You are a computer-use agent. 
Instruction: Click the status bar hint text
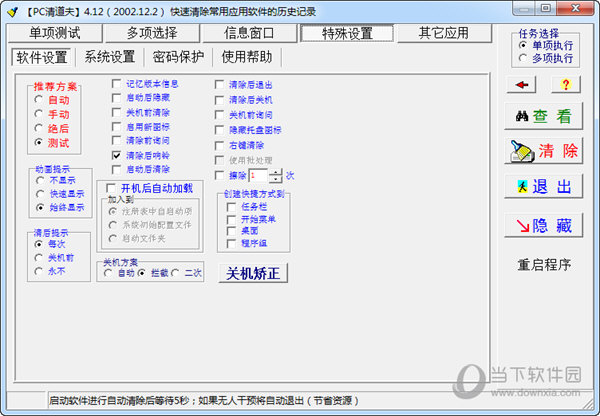(204, 401)
